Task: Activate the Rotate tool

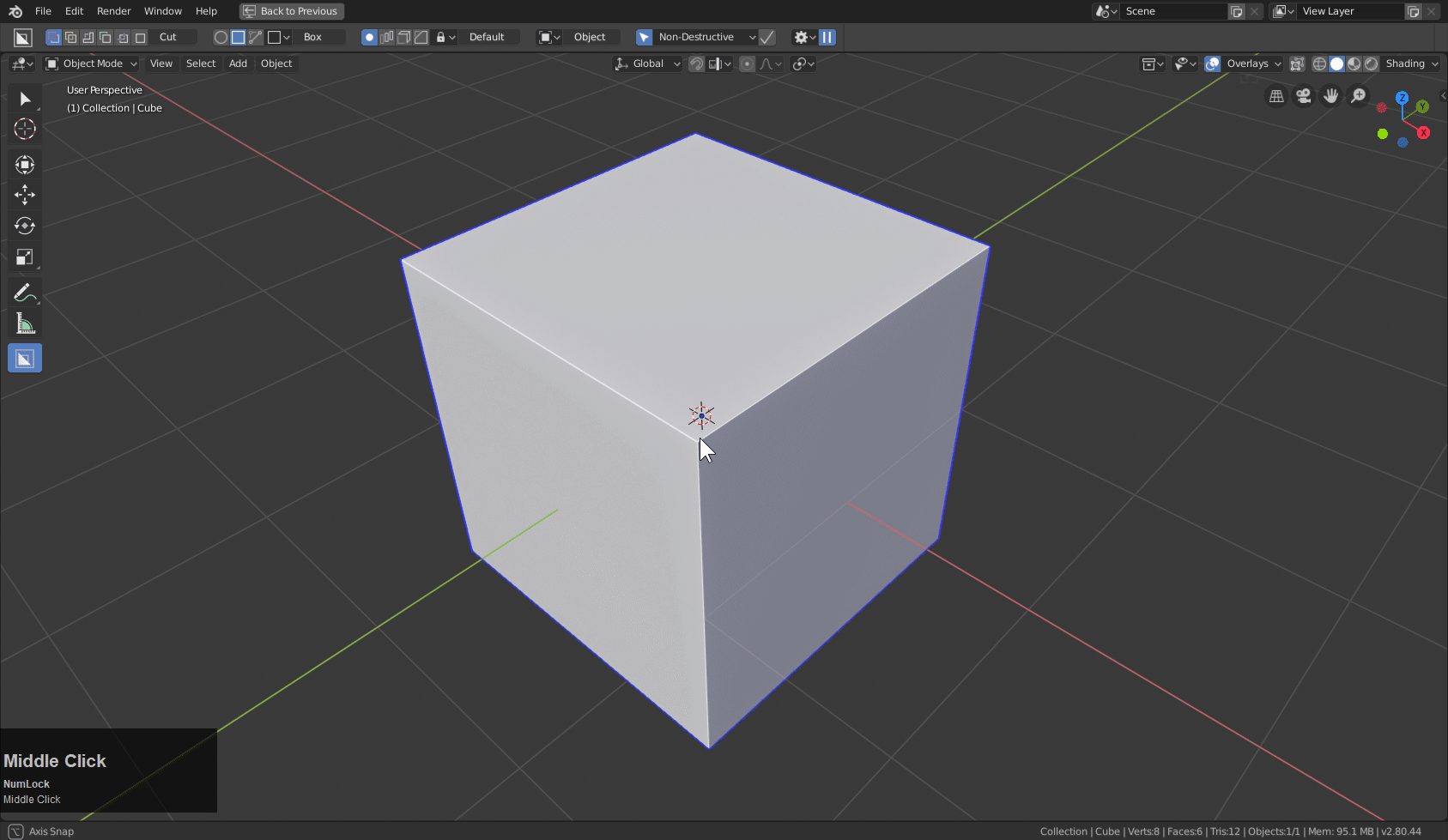Action: coord(25,226)
